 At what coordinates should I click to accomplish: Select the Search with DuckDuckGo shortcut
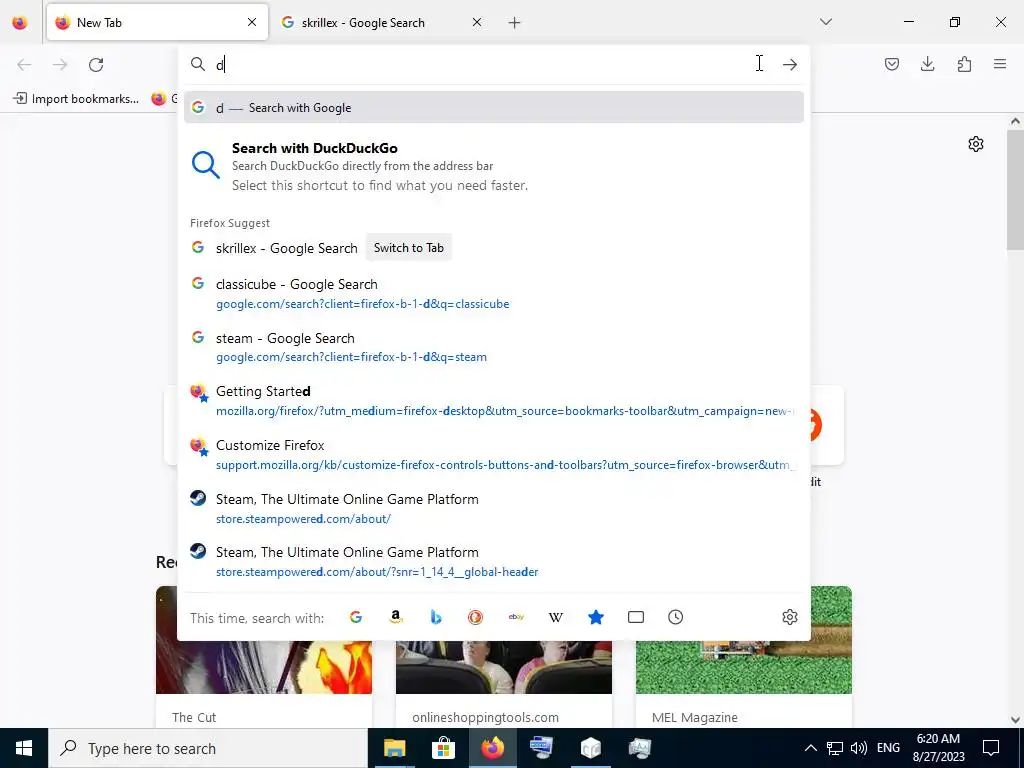494,166
